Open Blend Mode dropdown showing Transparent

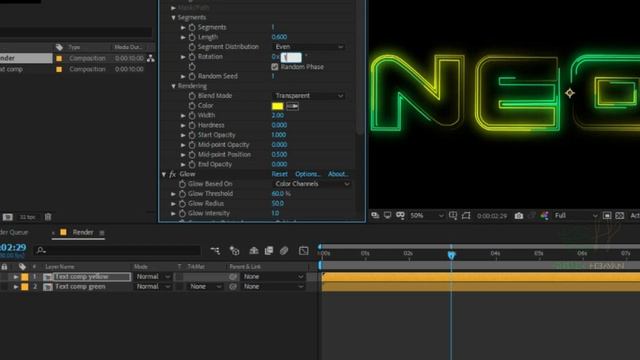(309, 96)
